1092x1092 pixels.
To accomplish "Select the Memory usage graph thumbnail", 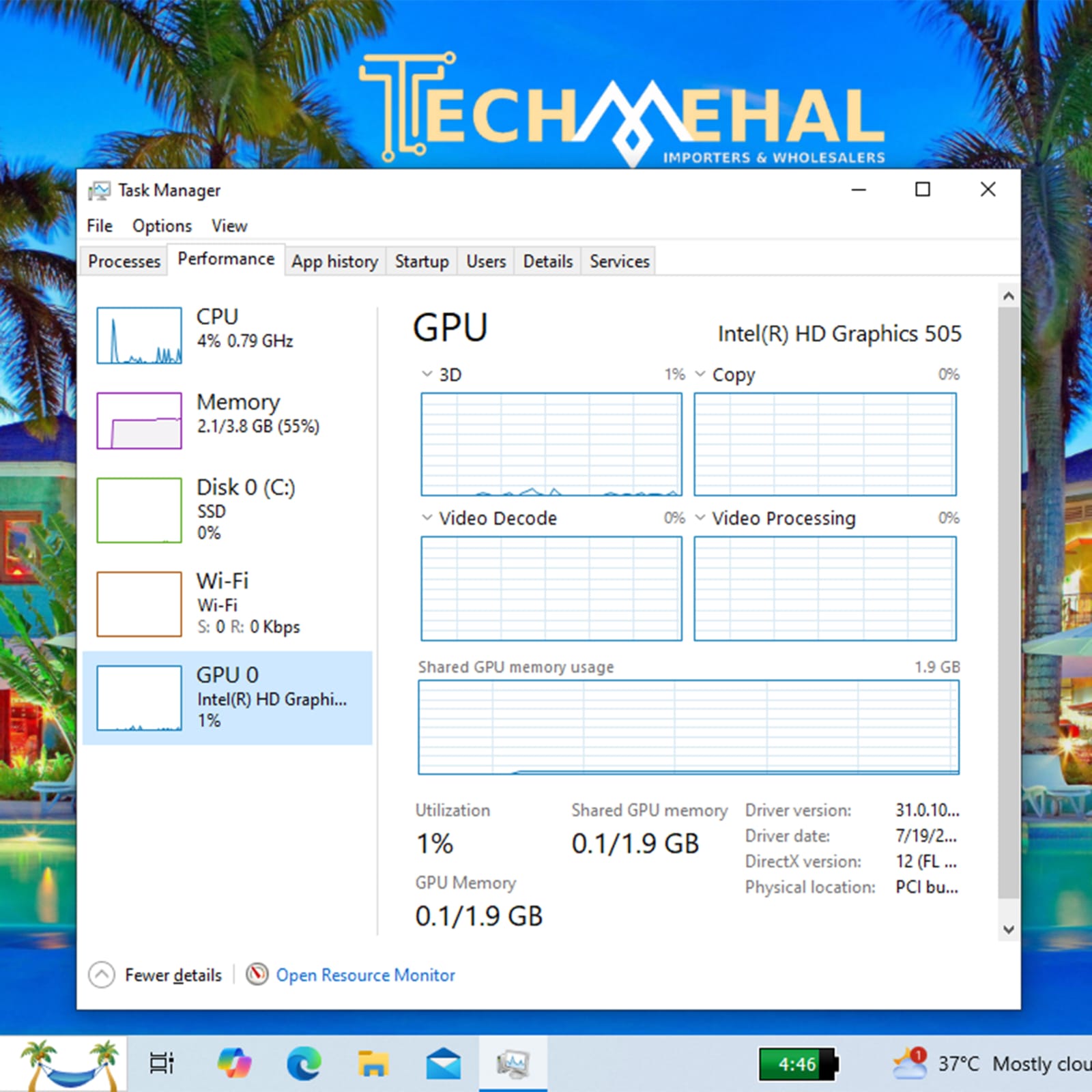I will coord(139,420).
